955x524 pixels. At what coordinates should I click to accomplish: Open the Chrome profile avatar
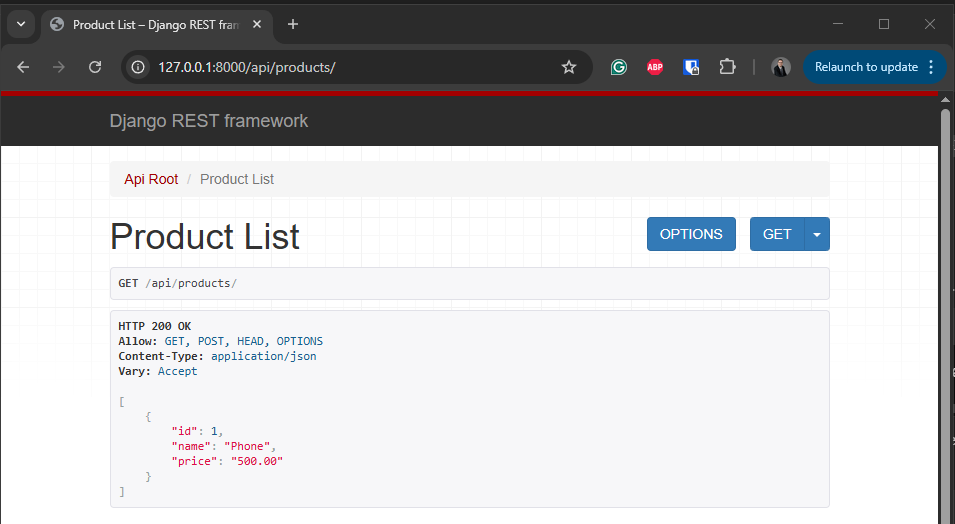781,67
